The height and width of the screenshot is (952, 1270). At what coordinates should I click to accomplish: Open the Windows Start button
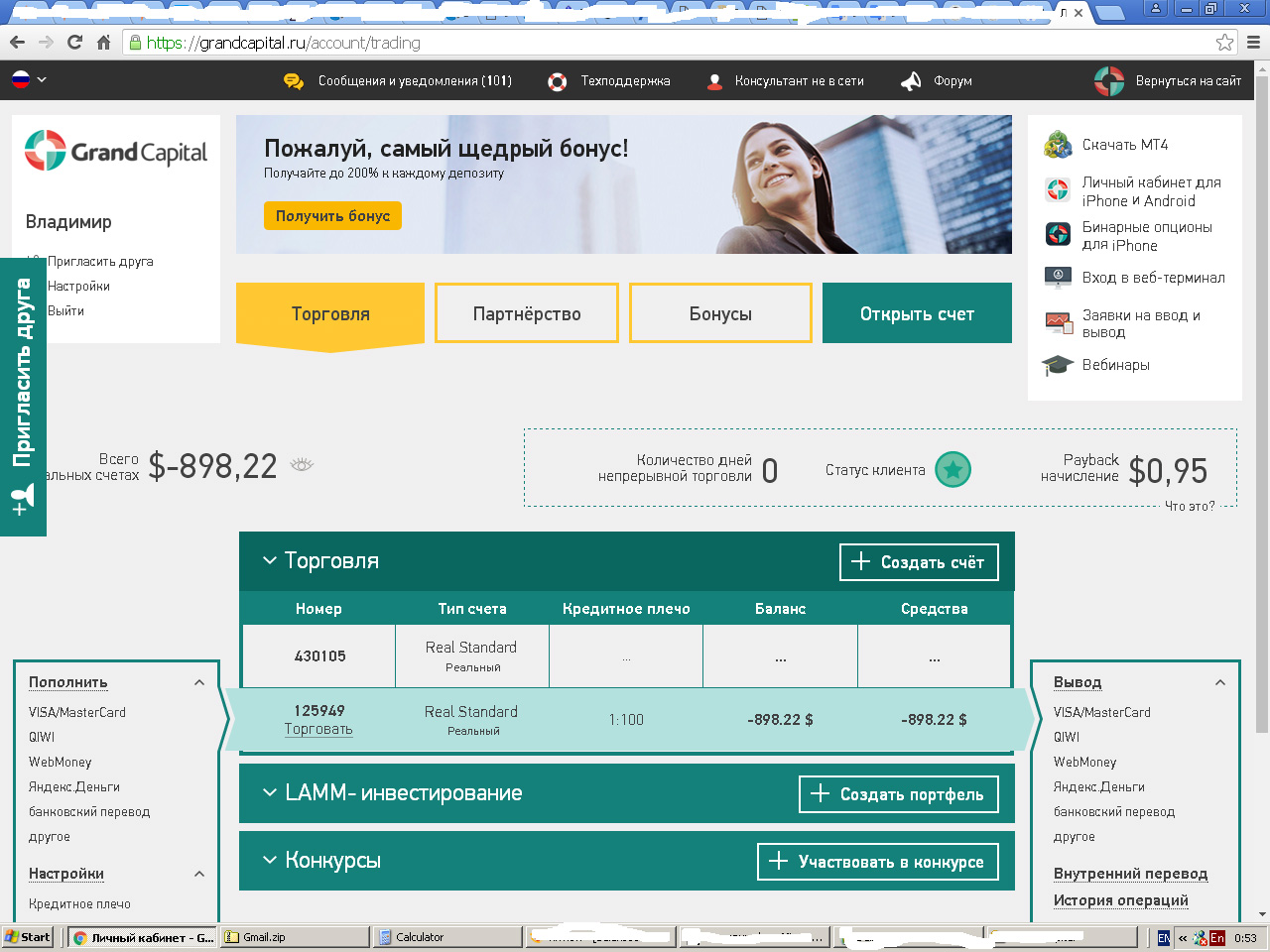28,937
